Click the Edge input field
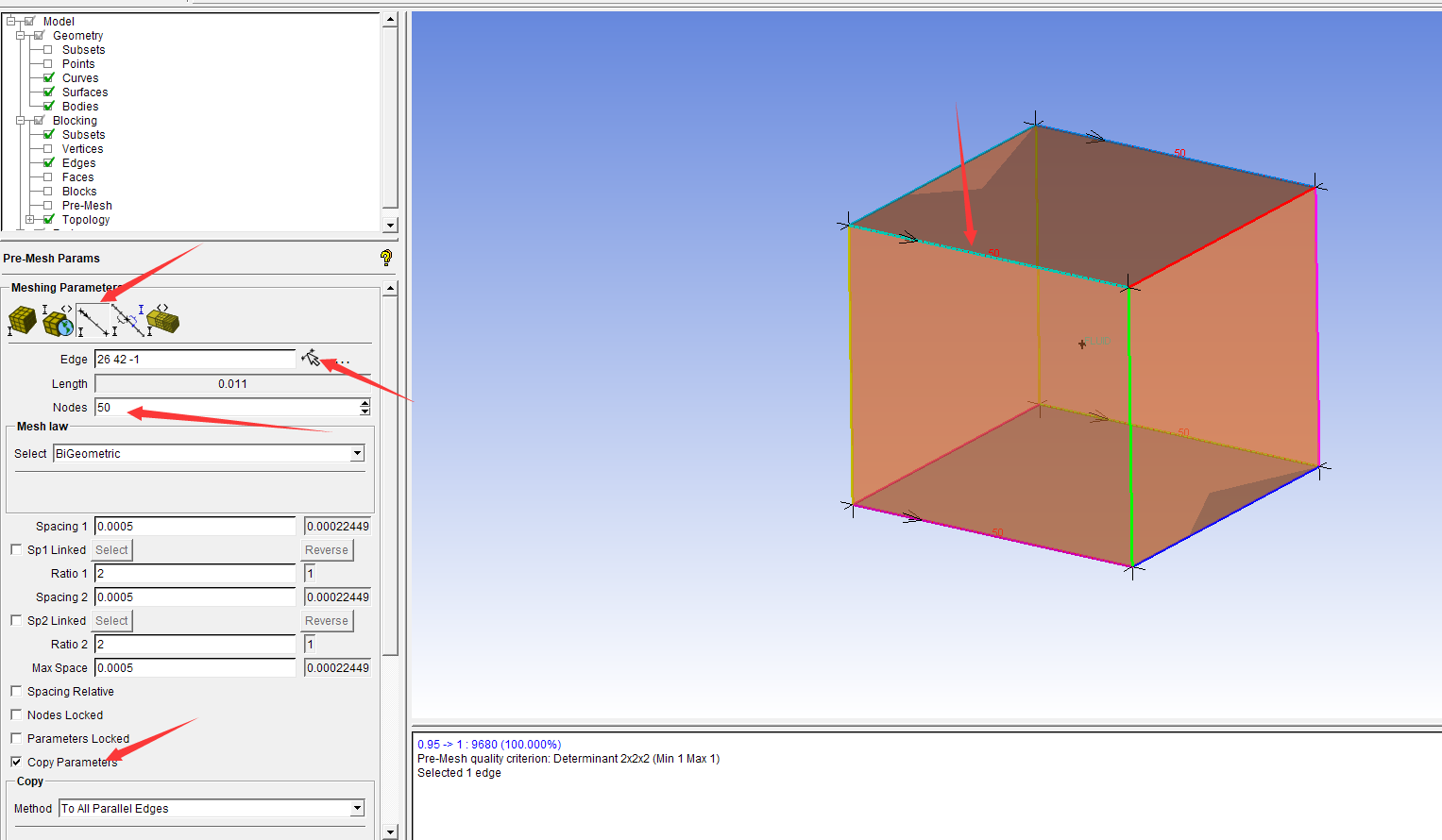 (x=195, y=359)
